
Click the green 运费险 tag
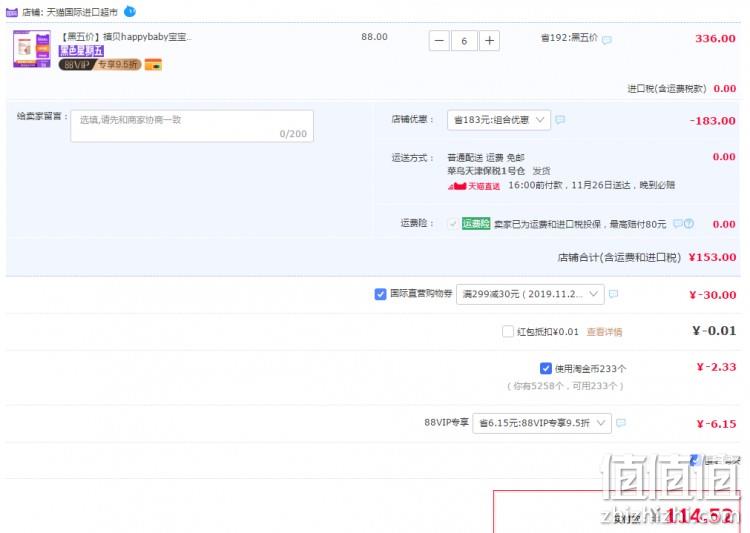coord(476,223)
